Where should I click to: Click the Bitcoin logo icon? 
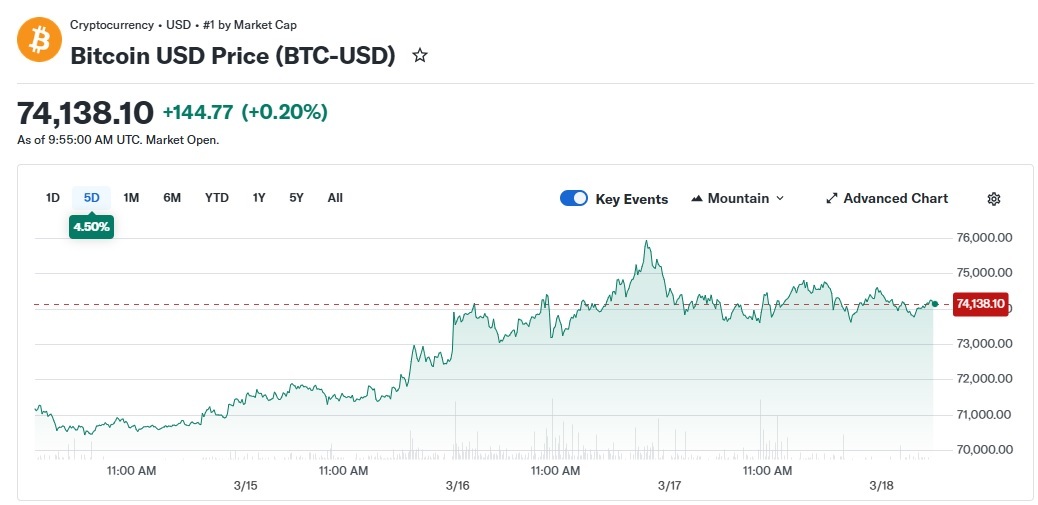[x=40, y=40]
